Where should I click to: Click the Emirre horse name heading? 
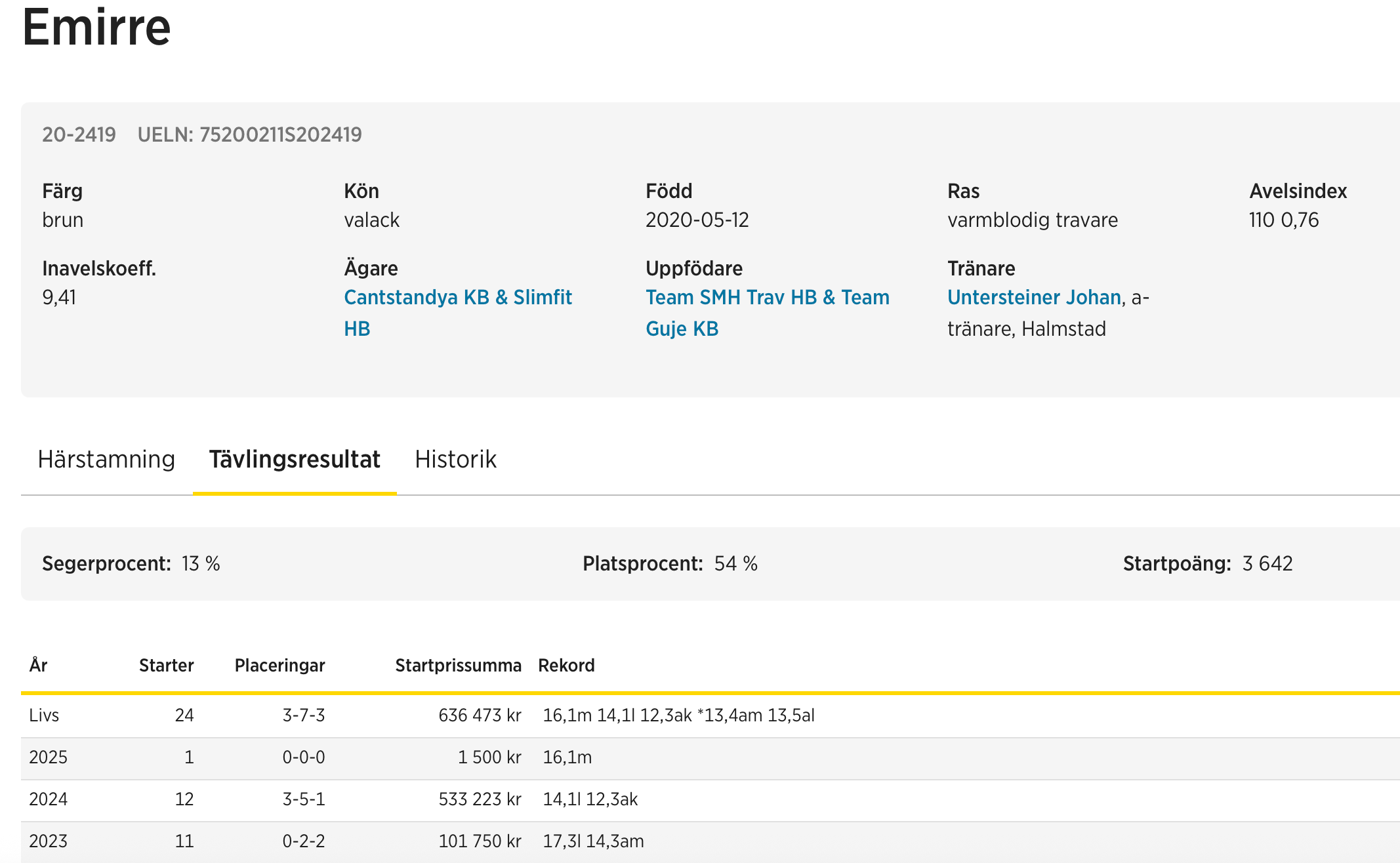(x=96, y=28)
